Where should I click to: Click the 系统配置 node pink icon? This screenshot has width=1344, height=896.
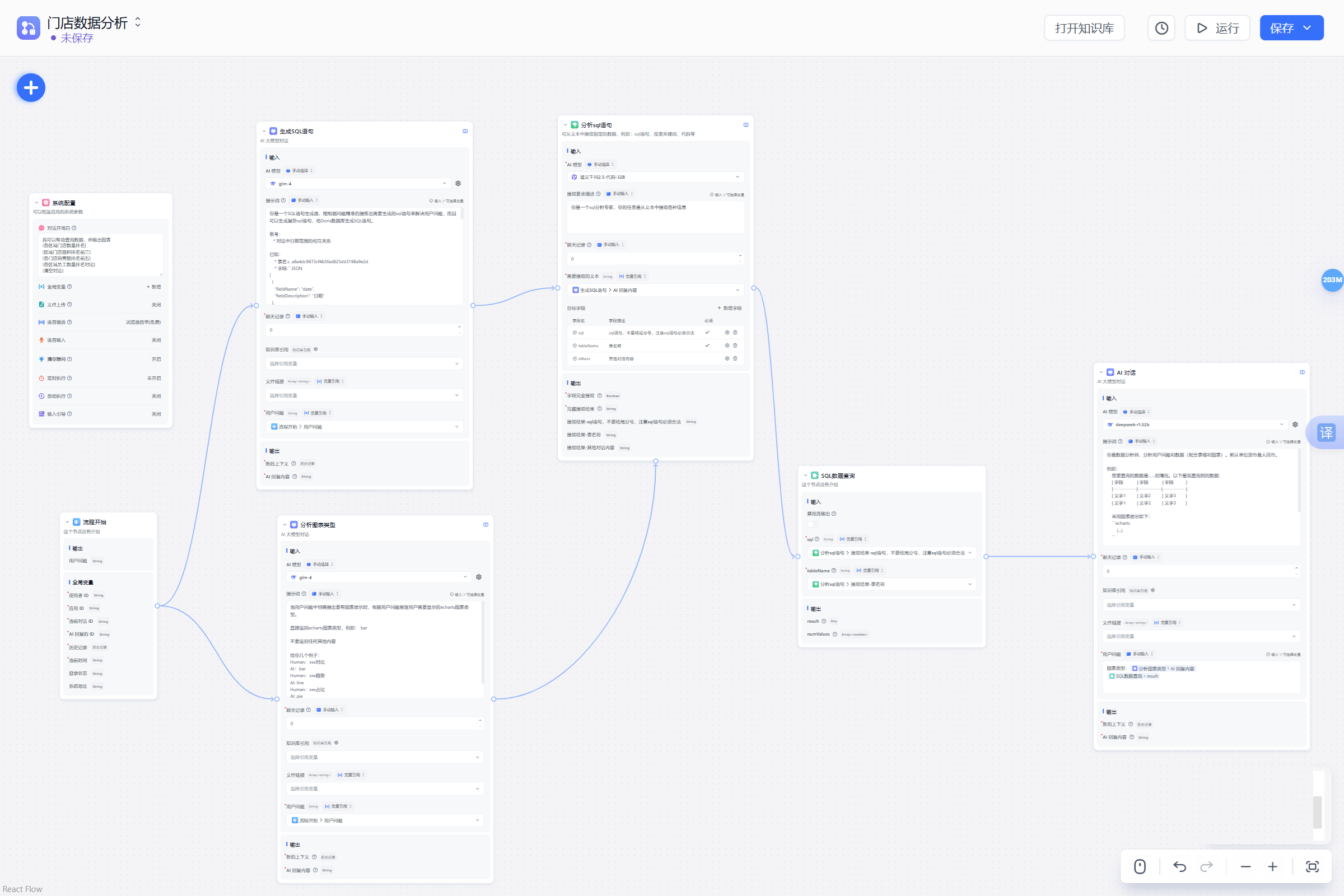(x=46, y=203)
